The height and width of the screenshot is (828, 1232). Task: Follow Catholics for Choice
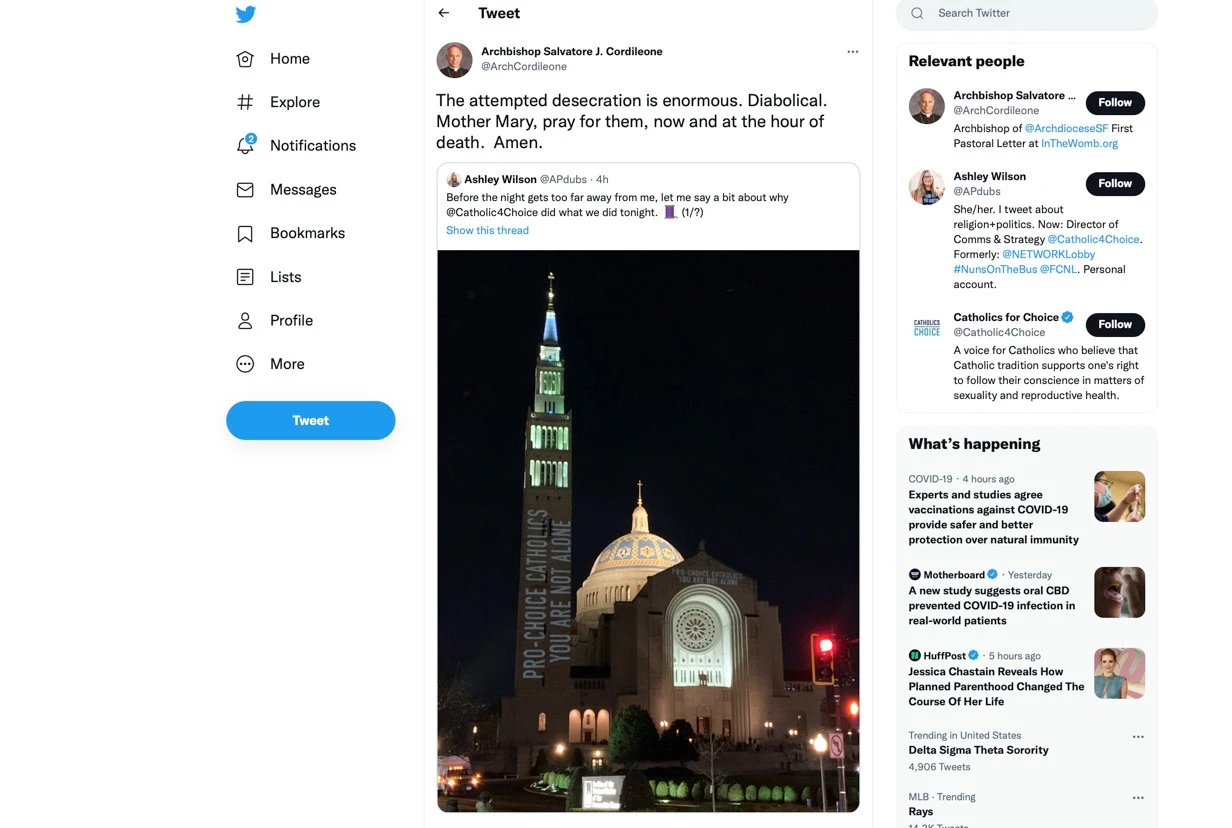pos(1114,325)
